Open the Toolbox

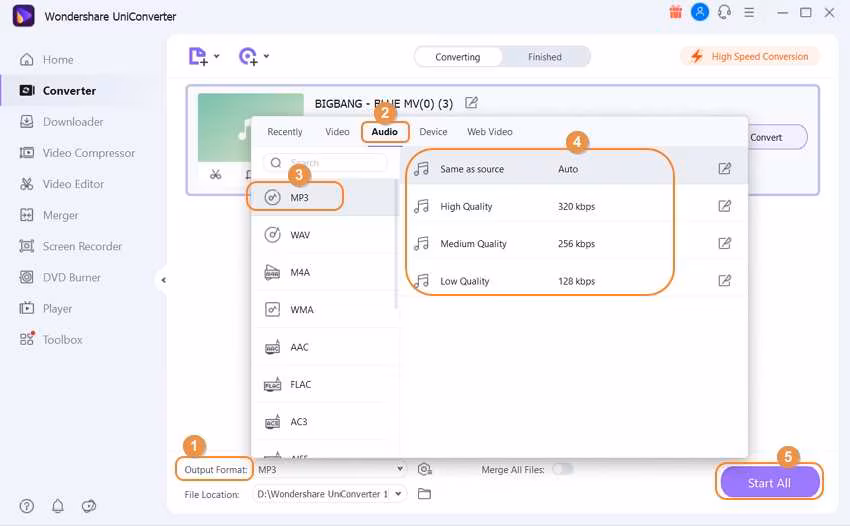point(50,339)
